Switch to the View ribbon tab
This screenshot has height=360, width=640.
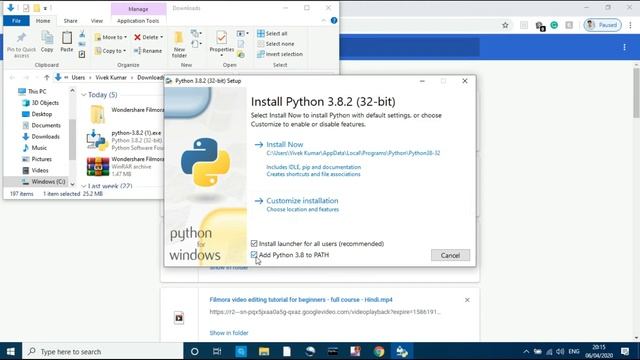tap(97, 21)
